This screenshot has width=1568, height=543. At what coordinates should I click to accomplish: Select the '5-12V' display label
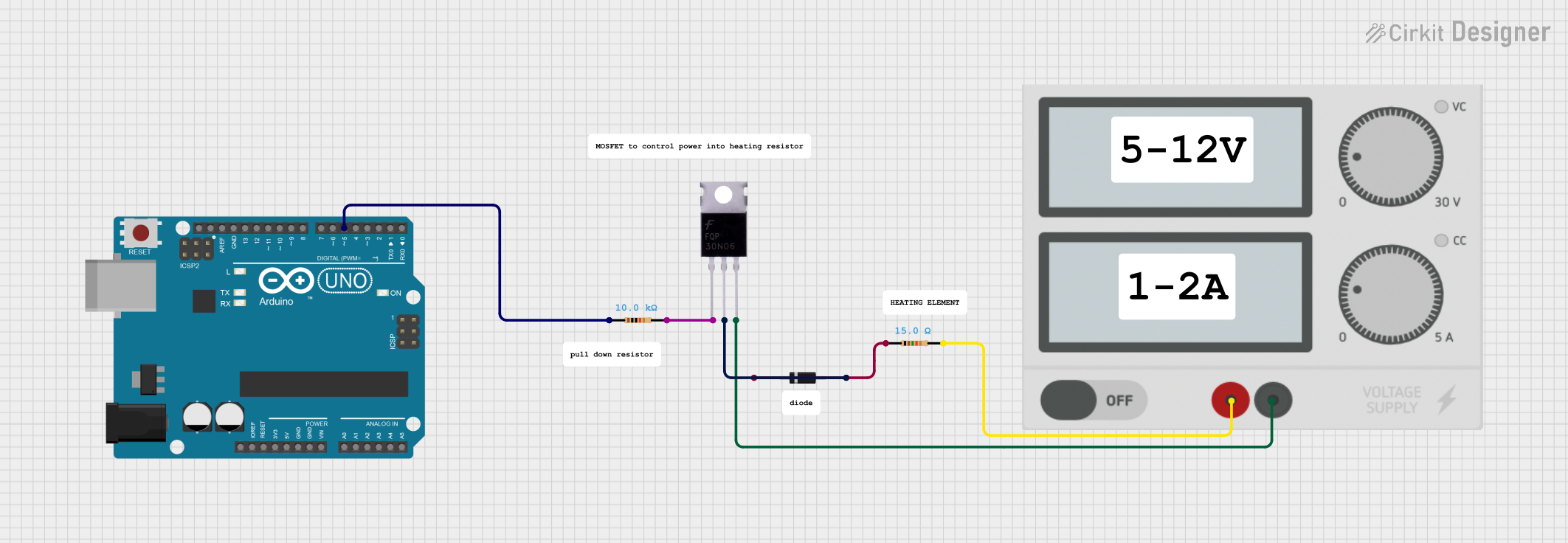(1182, 150)
